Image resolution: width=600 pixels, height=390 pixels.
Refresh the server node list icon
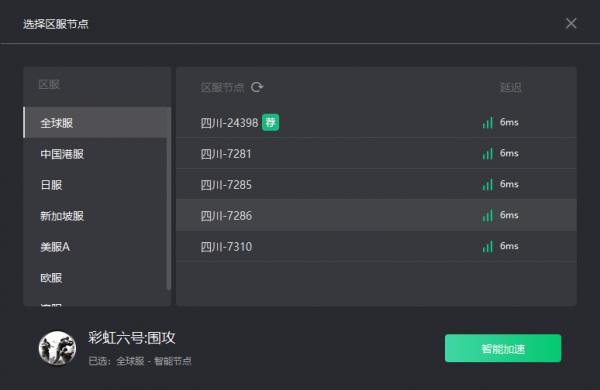click(257, 87)
